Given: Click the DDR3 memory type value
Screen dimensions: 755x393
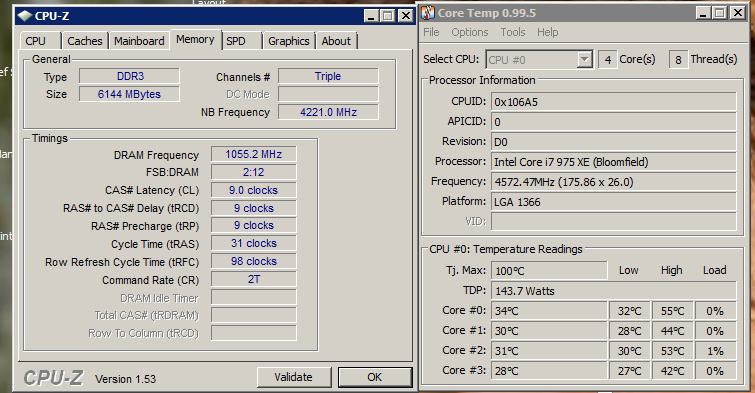Looking at the screenshot, I should coord(130,76).
